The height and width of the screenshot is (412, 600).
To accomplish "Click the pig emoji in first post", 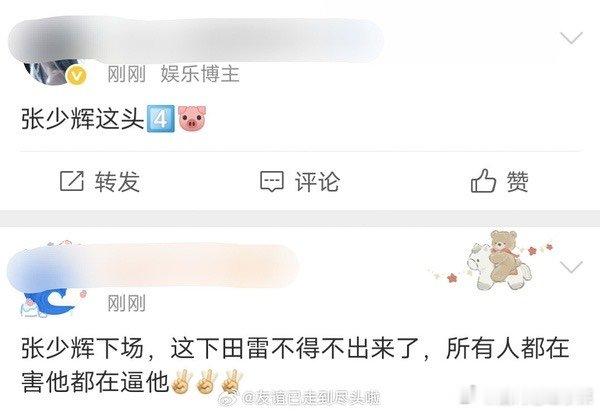I will pyautogui.click(x=192, y=119).
